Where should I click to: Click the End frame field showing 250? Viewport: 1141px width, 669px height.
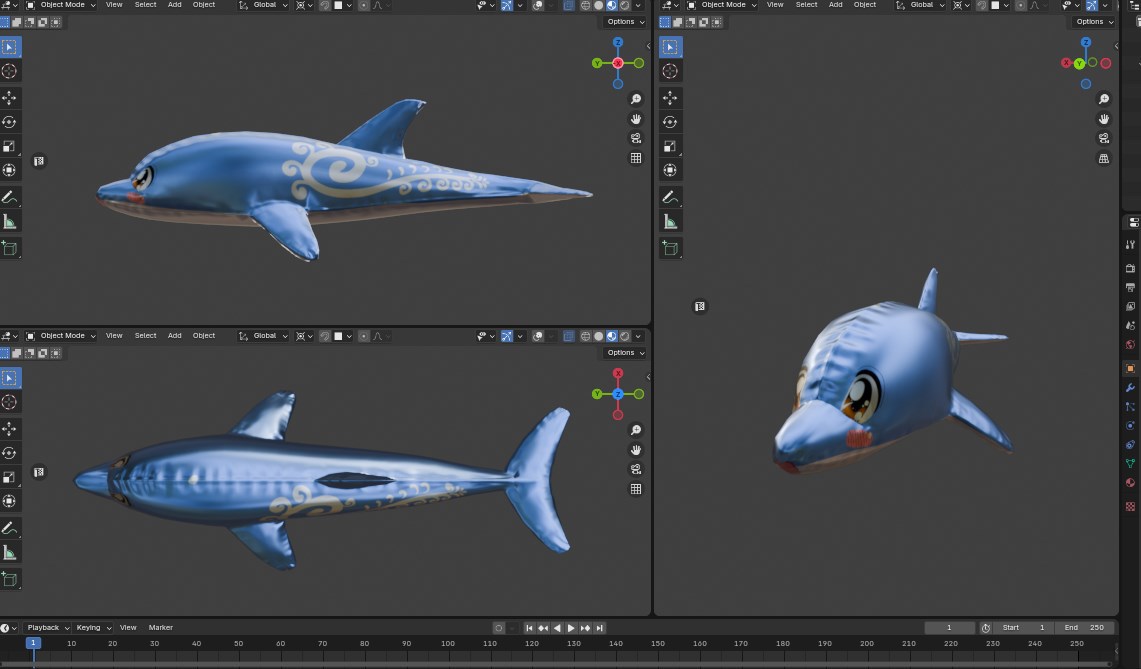1084,628
